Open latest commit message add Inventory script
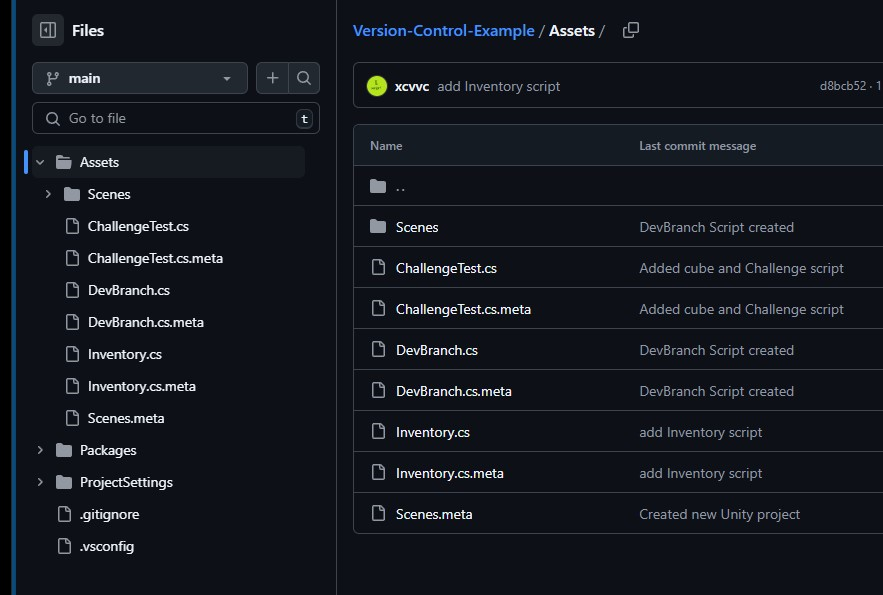 (x=498, y=86)
